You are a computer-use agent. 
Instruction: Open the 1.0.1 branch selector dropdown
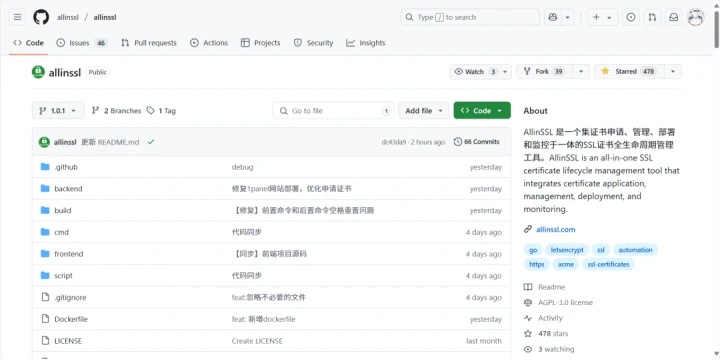tap(58, 111)
